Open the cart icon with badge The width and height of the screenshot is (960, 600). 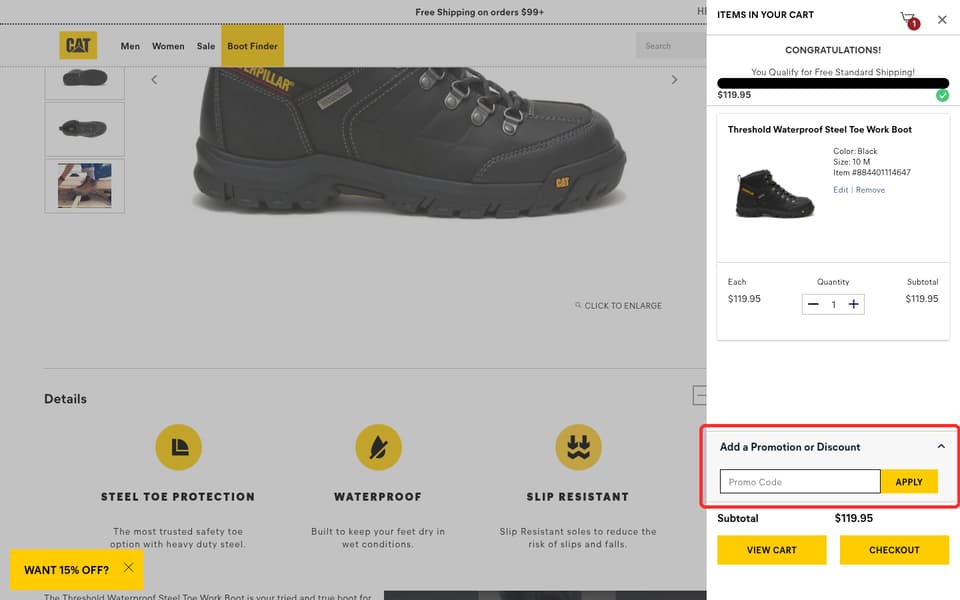pos(909,20)
